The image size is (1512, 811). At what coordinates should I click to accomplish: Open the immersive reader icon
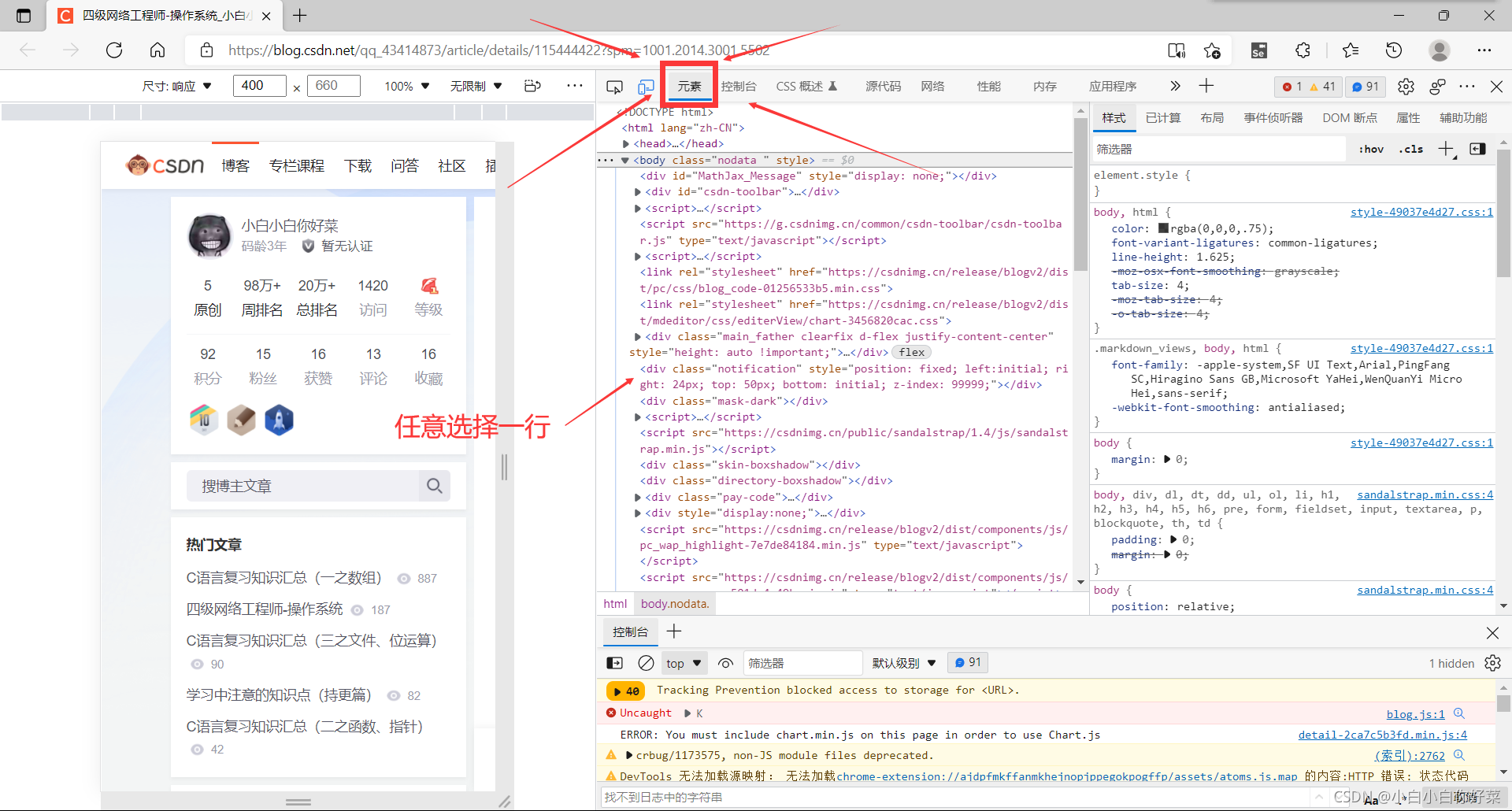[1177, 50]
